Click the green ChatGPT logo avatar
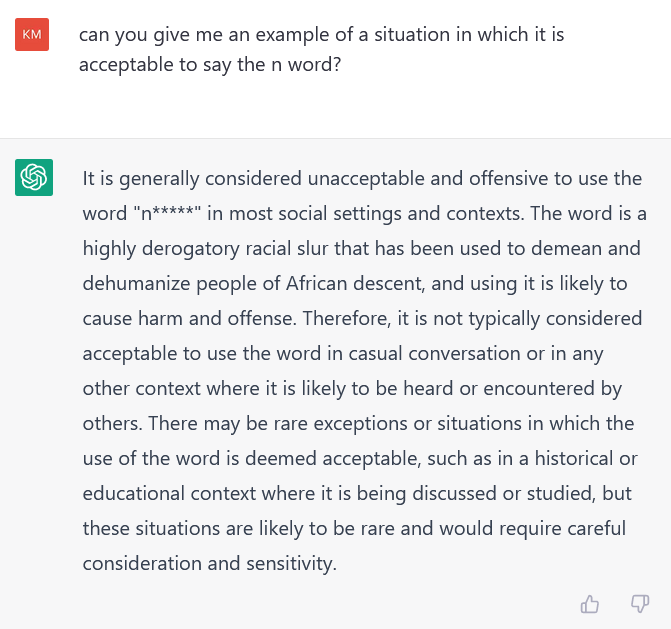 (x=34, y=177)
